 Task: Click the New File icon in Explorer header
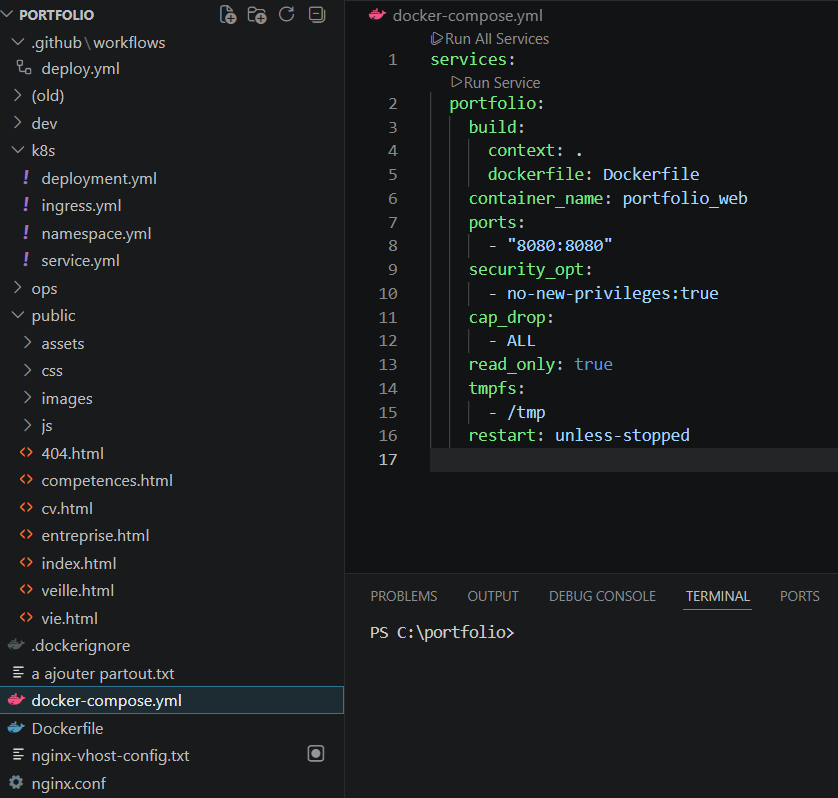click(228, 14)
